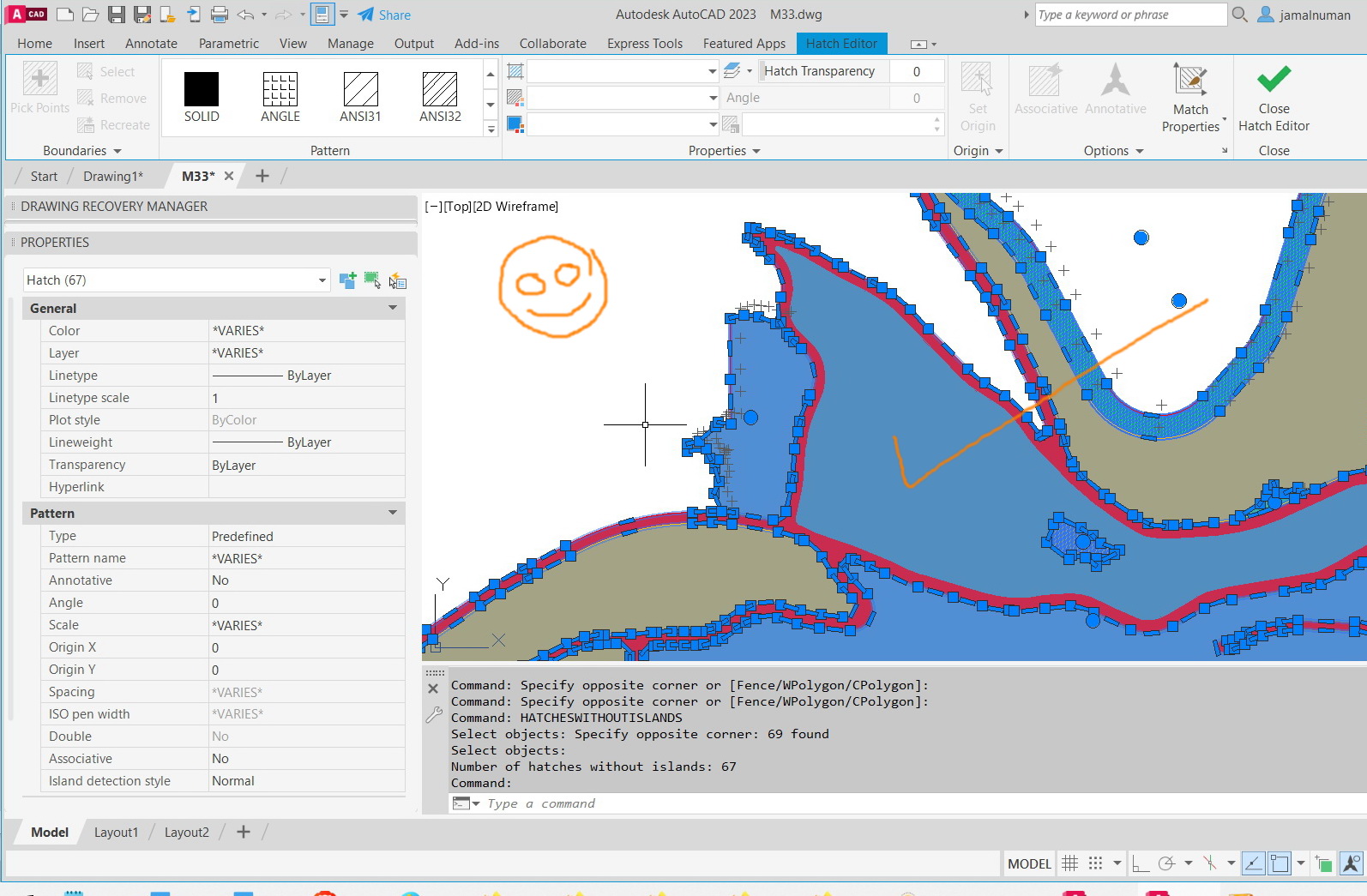Click the Share button

(384, 15)
